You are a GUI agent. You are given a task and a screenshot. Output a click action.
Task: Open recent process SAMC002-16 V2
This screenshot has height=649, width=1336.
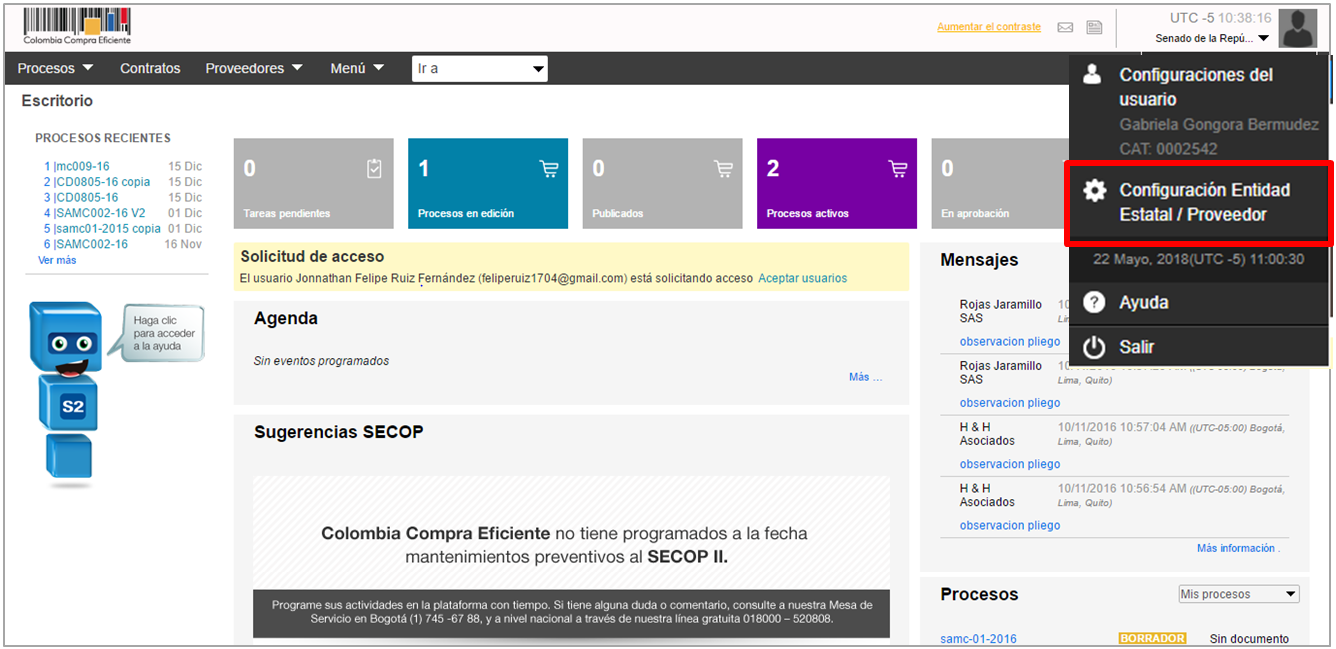[x=95, y=213]
